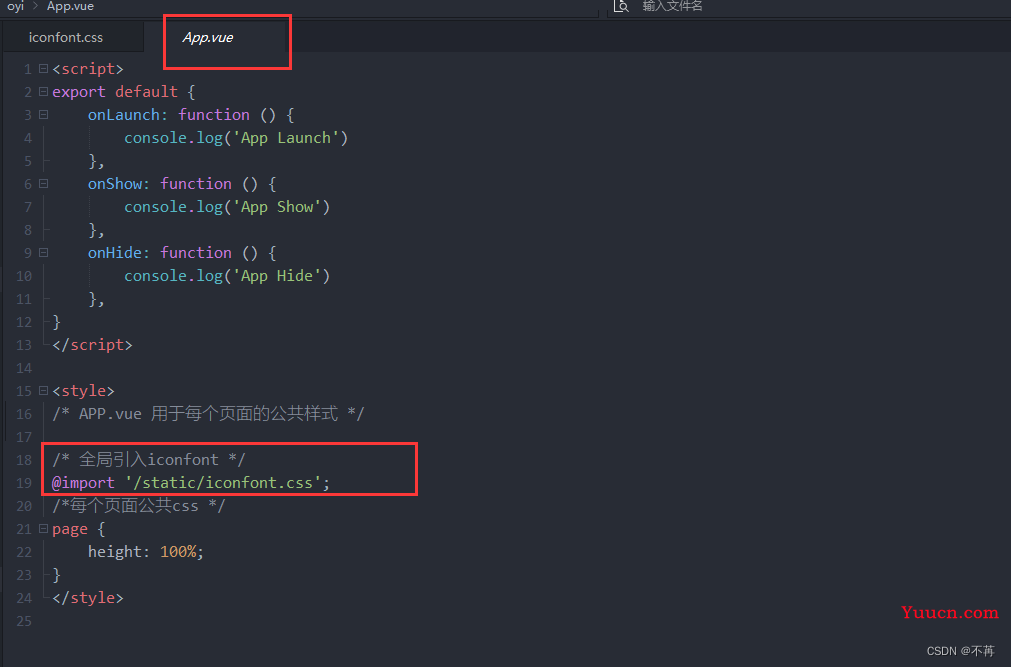Collapse the onShow function fold marker
The width and height of the screenshot is (1011, 667).
coord(43,184)
